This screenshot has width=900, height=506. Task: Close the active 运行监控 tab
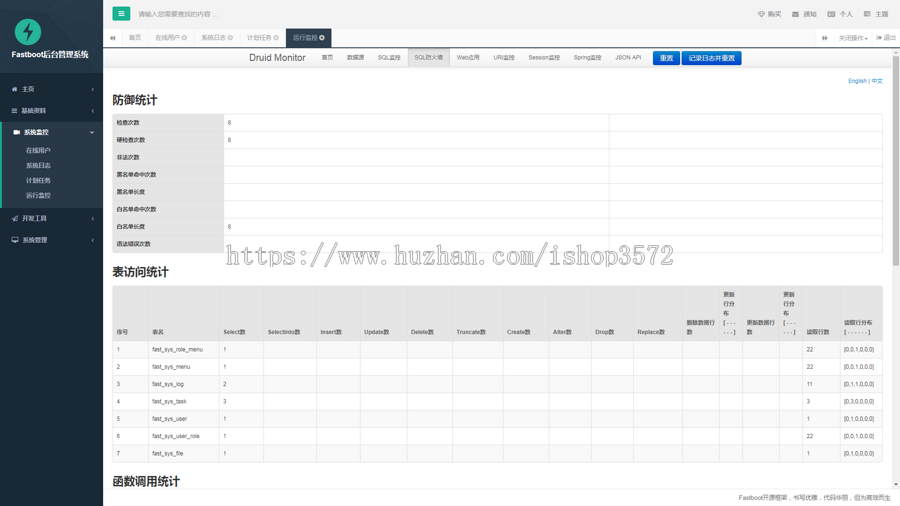pos(322,38)
